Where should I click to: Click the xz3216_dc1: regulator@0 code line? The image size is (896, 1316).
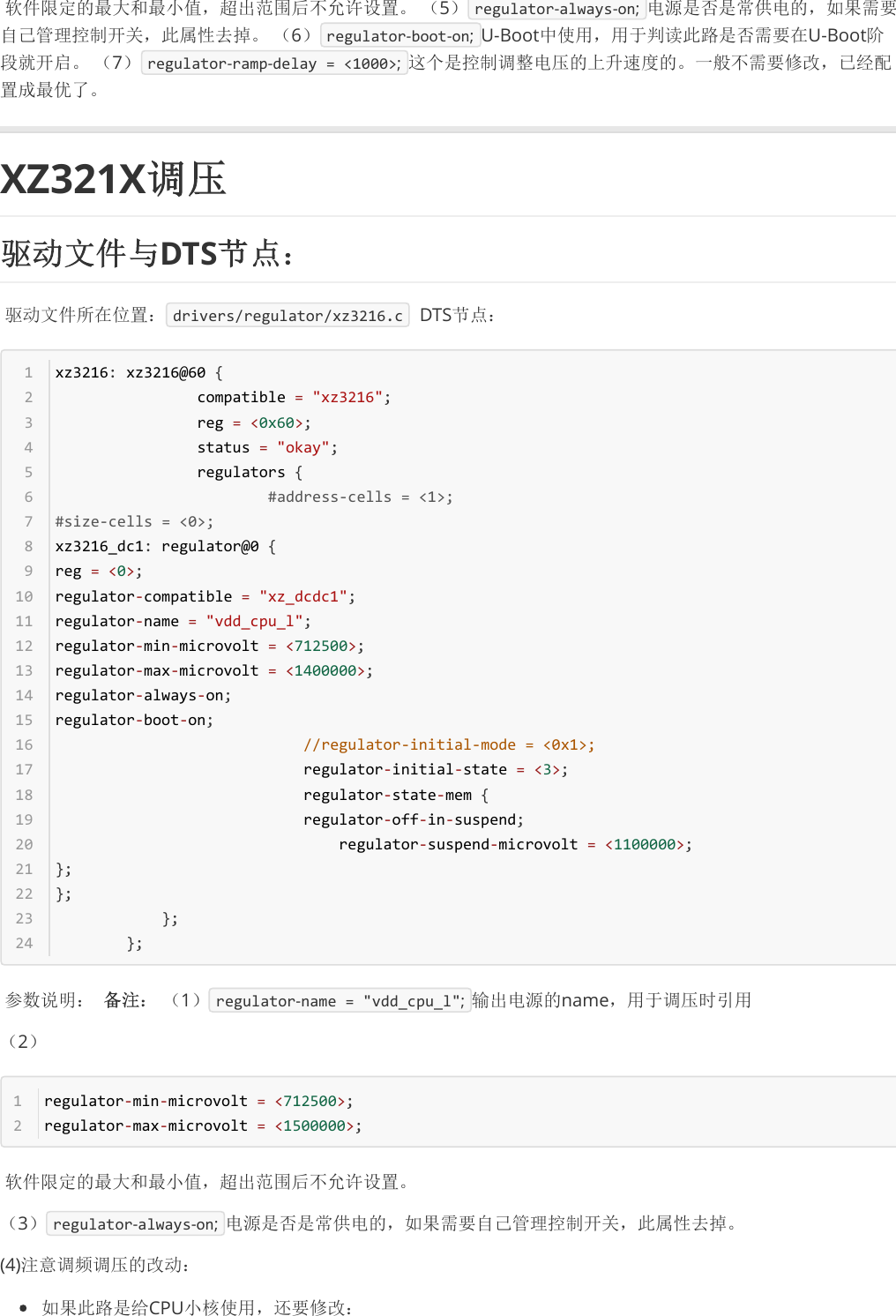click(165, 547)
